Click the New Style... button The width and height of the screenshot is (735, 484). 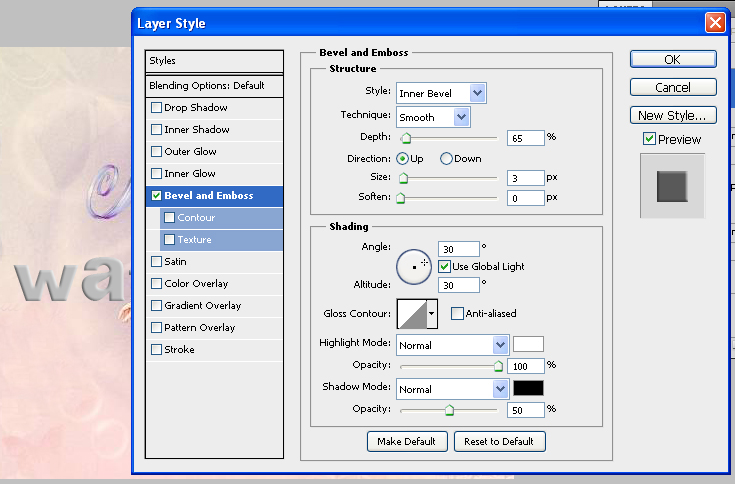[673, 115]
